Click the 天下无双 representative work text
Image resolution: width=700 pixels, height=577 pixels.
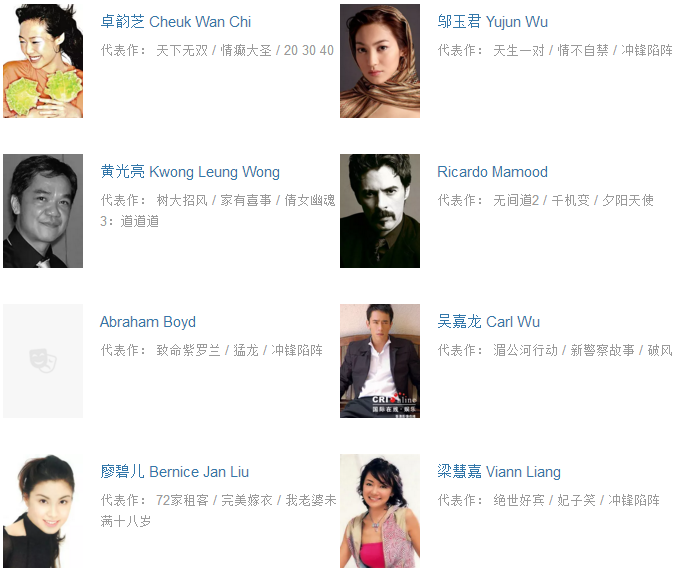tap(182, 50)
